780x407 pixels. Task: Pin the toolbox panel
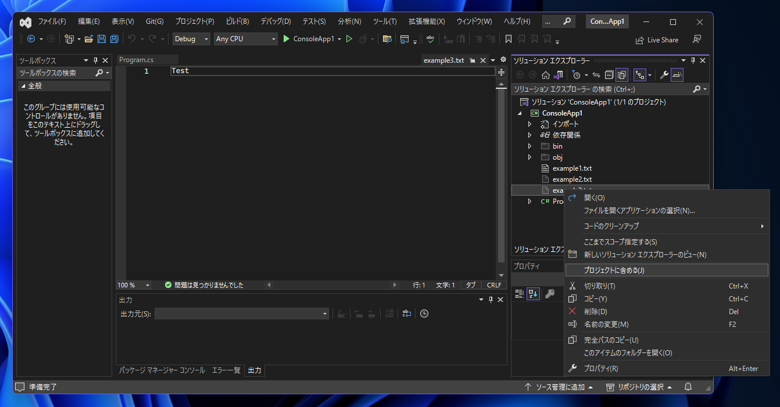[96, 60]
